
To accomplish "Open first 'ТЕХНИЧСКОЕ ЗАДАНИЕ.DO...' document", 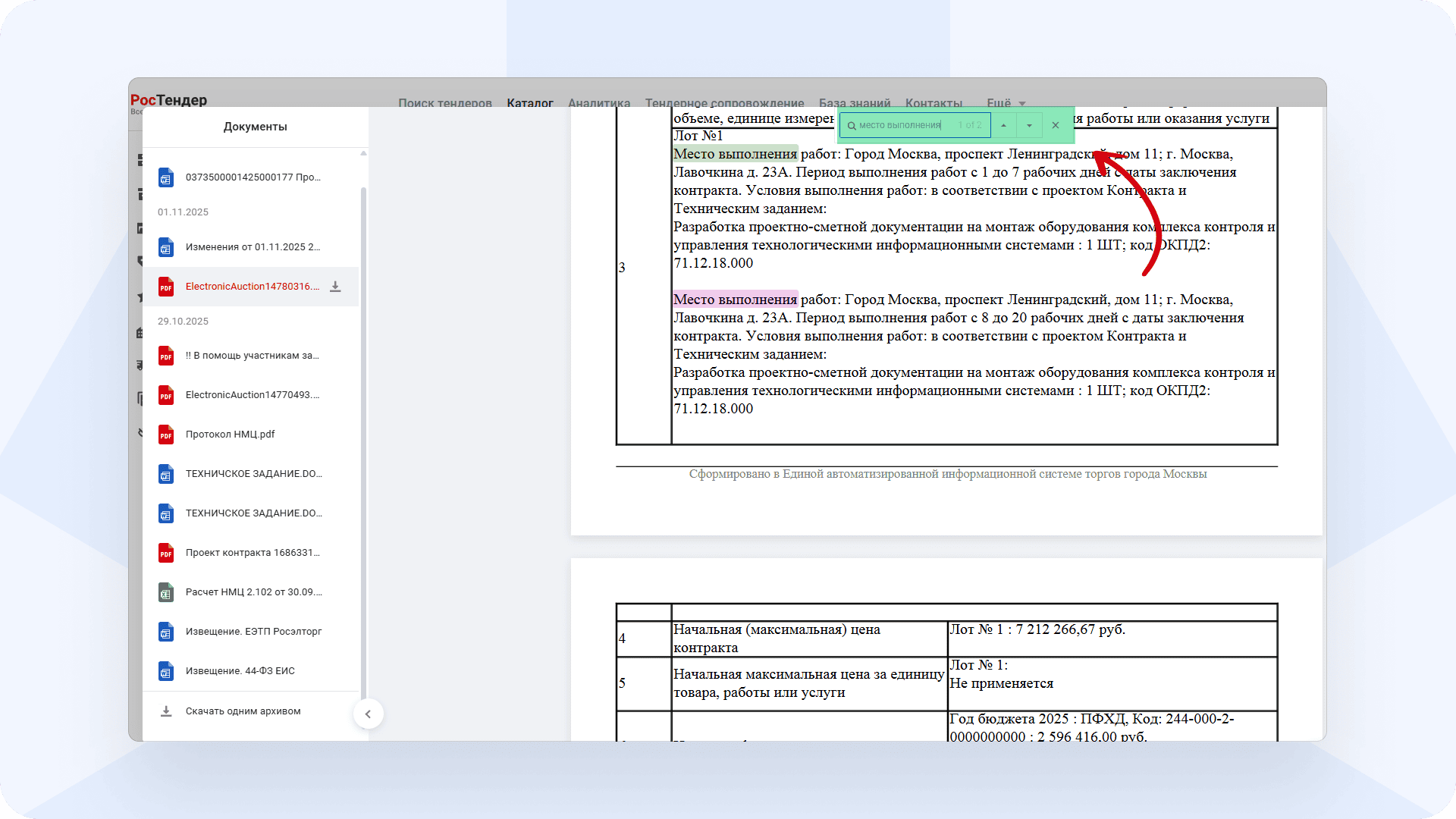I will tap(253, 474).
